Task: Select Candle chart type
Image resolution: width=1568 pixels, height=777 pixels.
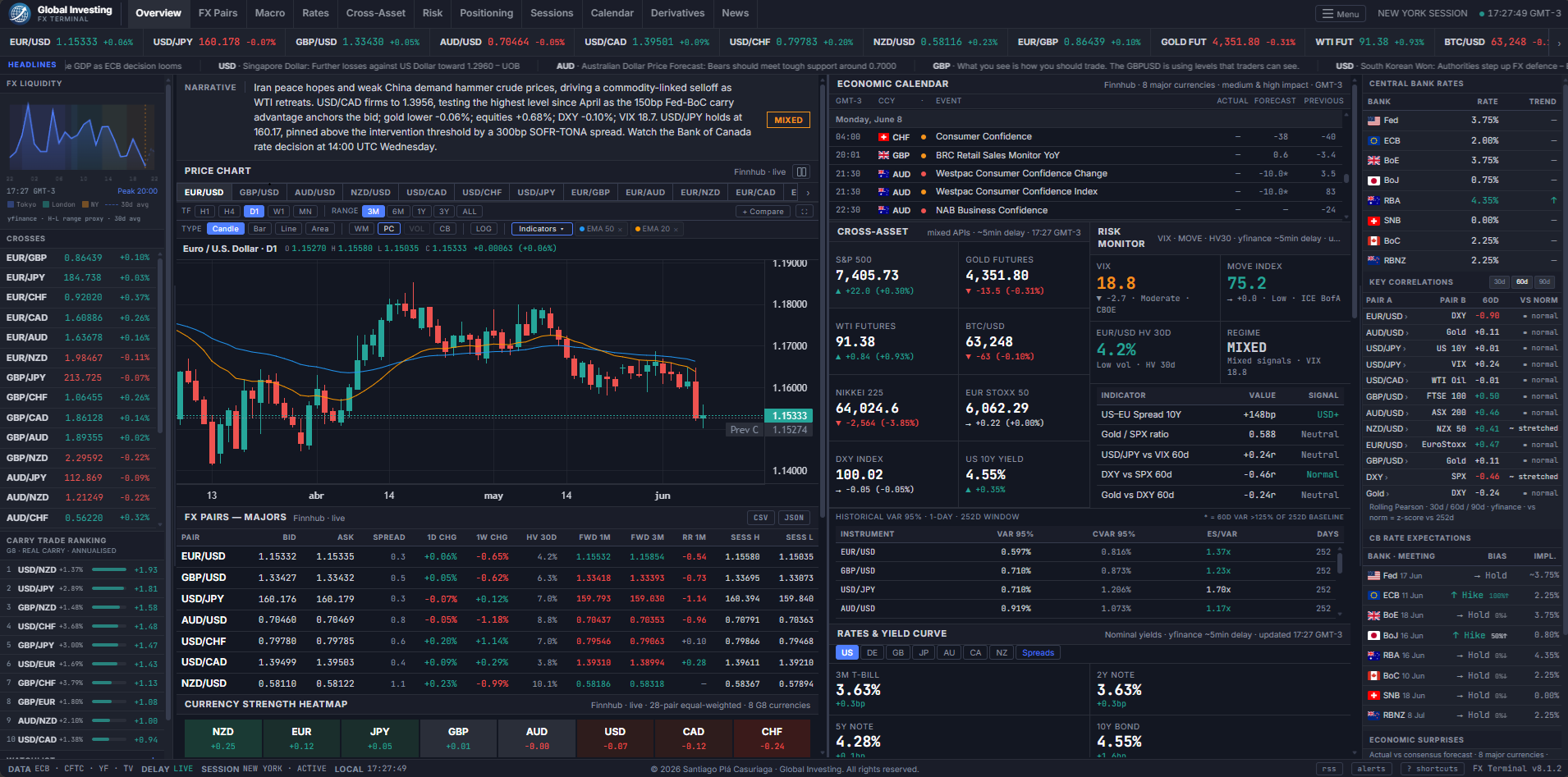Action: 225,230
